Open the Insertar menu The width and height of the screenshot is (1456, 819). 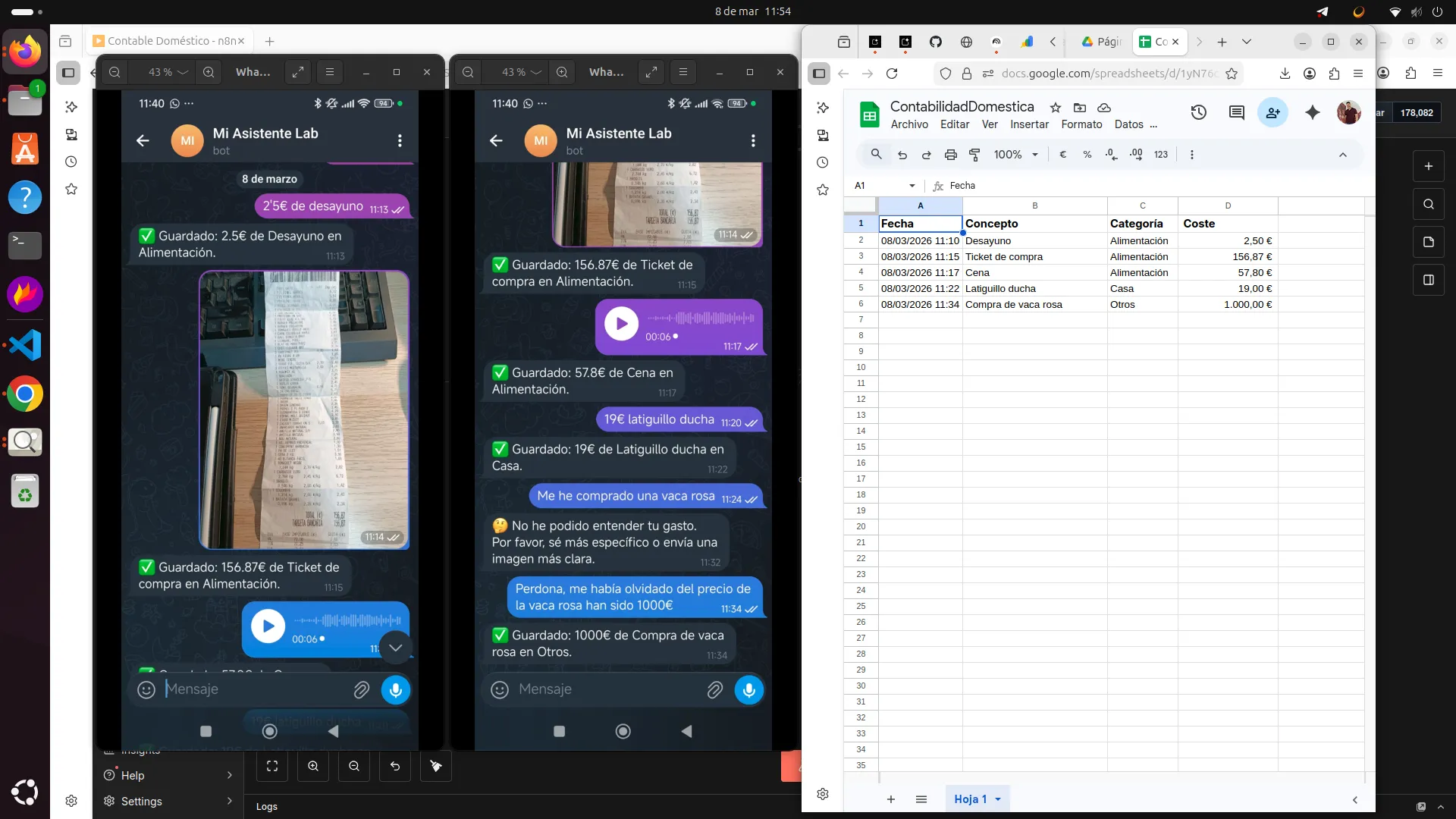[x=1029, y=125]
